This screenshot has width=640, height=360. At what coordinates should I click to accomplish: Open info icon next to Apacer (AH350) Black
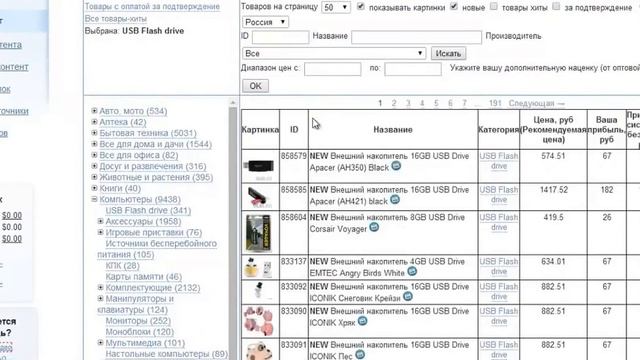point(396,166)
